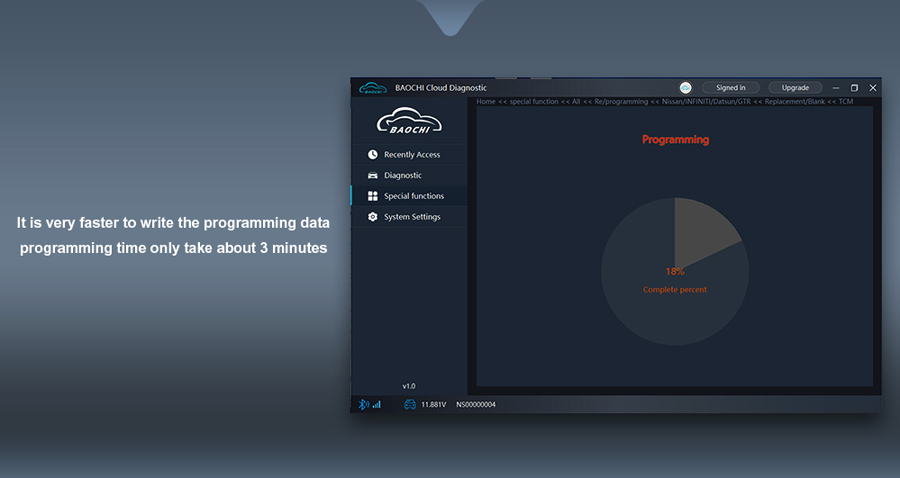Select Special functions in sidebar
This screenshot has width=900, height=478.
tap(409, 196)
